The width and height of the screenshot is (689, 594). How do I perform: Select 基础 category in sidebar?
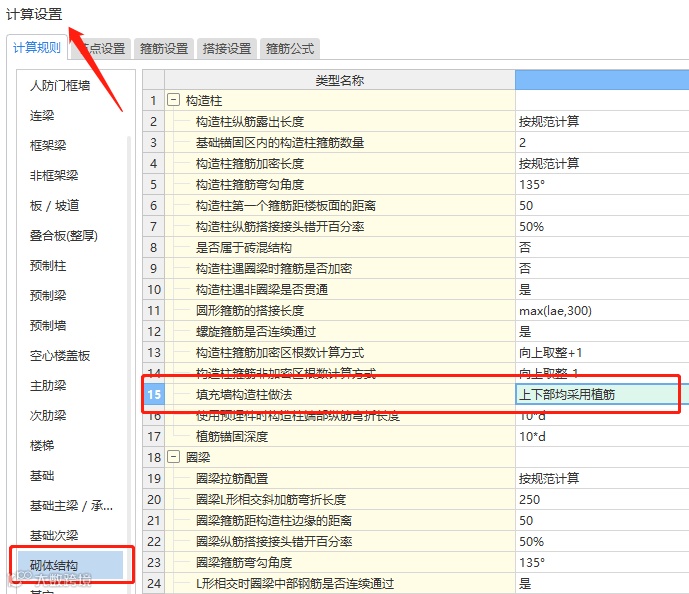[42, 475]
